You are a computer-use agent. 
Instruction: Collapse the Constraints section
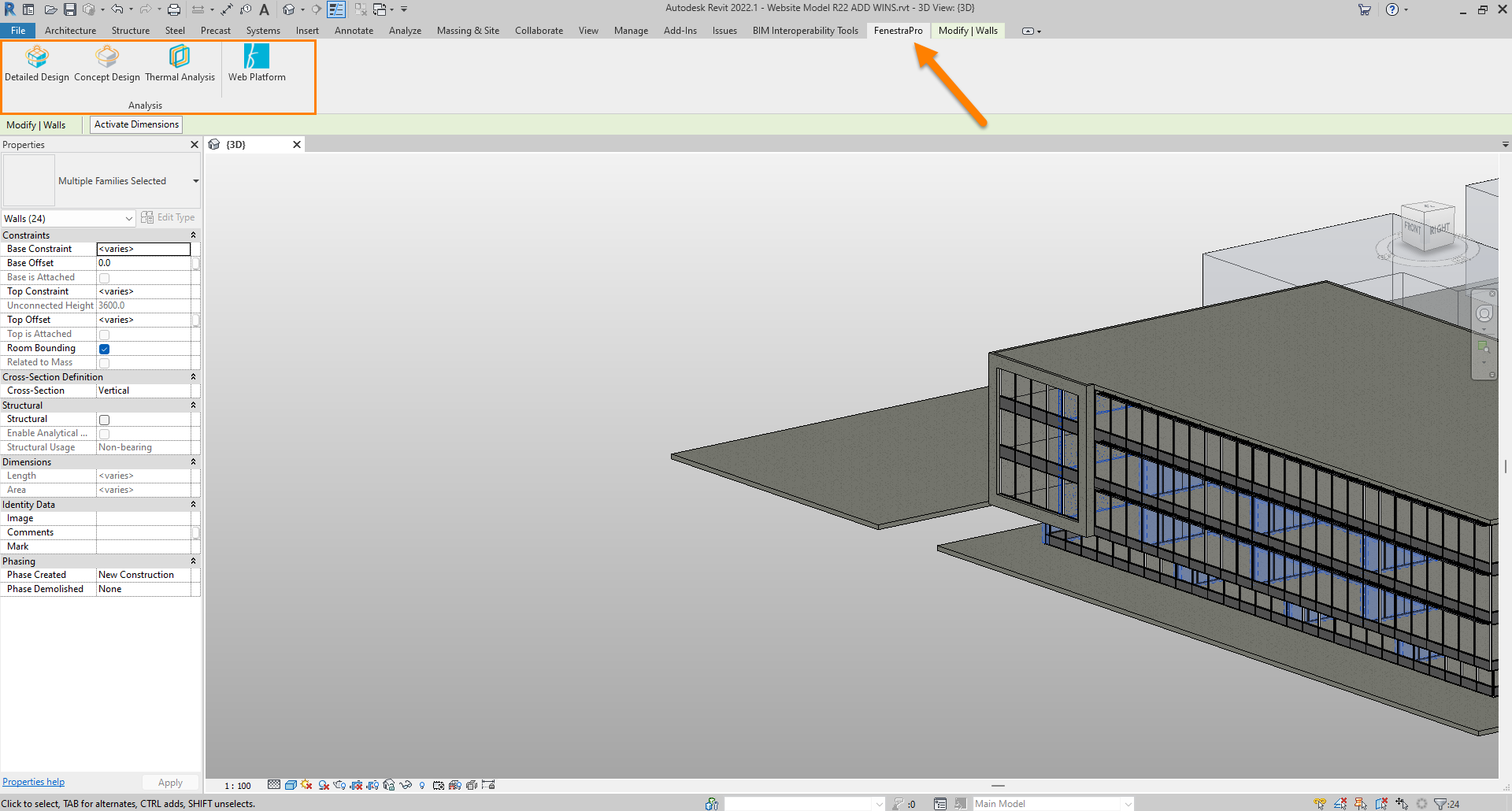point(193,235)
